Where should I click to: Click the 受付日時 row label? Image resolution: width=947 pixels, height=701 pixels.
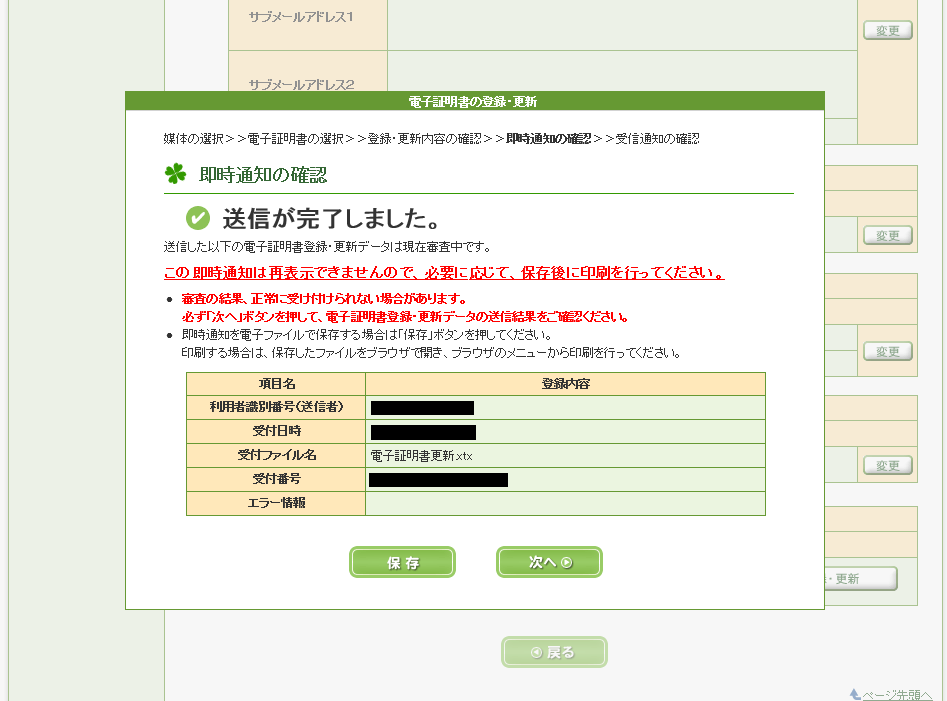coord(276,431)
